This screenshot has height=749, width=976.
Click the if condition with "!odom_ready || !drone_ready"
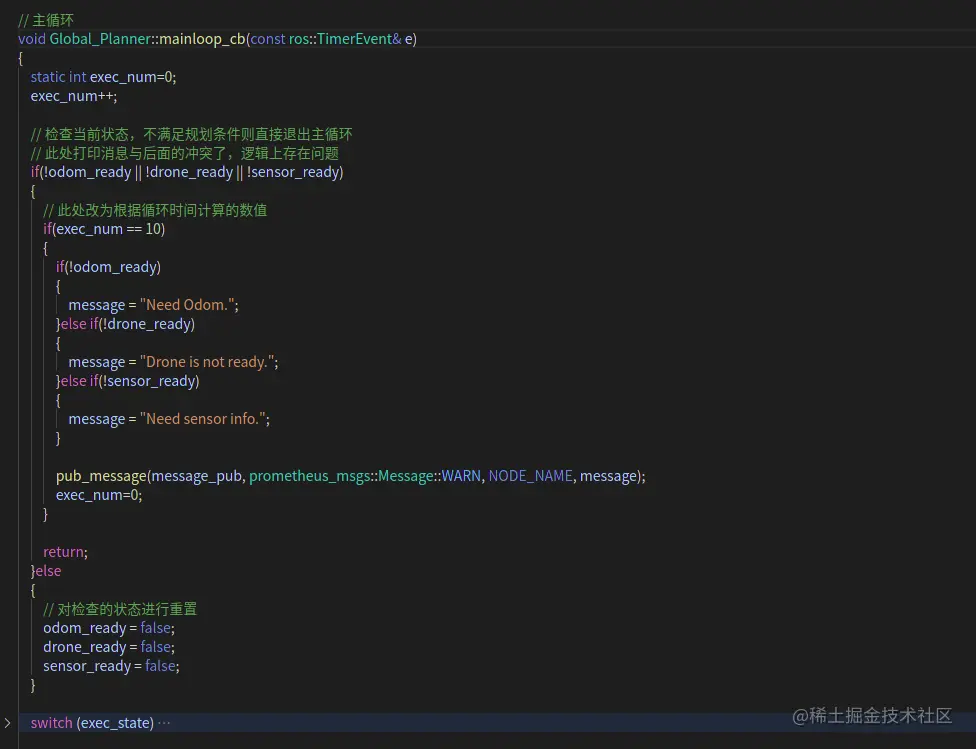[x=187, y=172]
